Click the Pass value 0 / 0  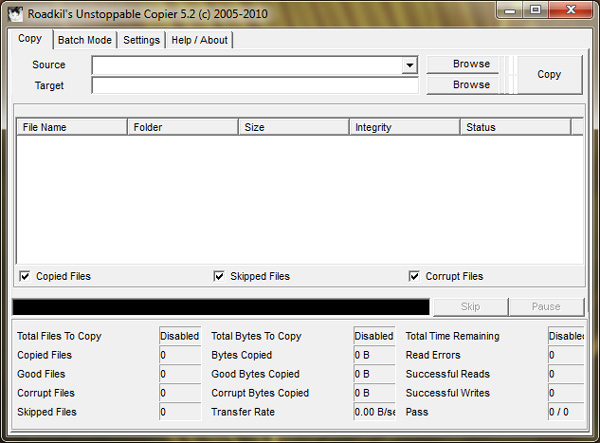[x=566, y=412]
